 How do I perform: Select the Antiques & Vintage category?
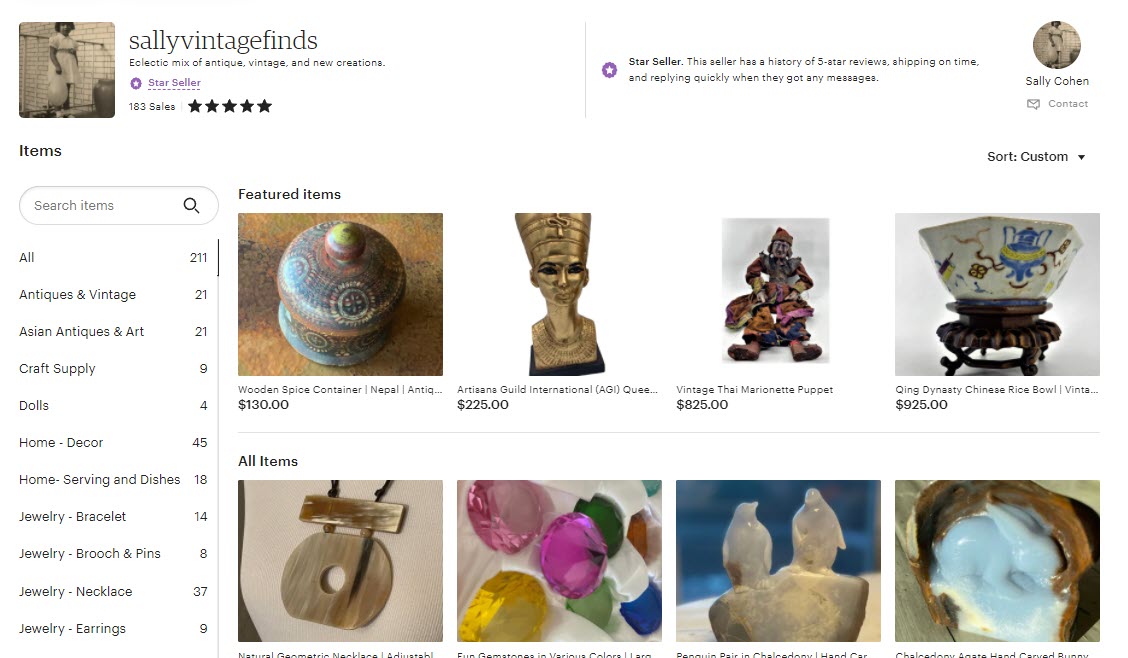(x=113, y=294)
